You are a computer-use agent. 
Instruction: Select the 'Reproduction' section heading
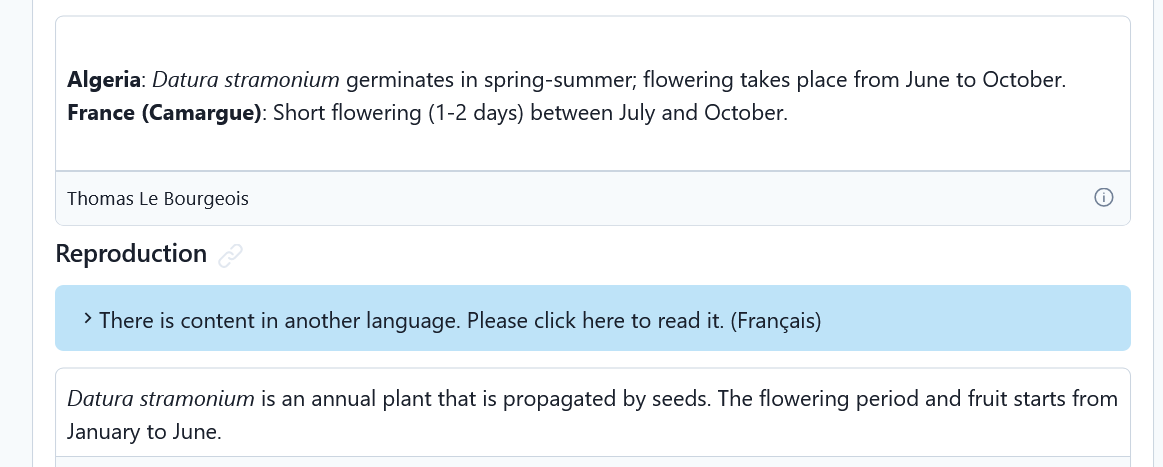(x=131, y=254)
